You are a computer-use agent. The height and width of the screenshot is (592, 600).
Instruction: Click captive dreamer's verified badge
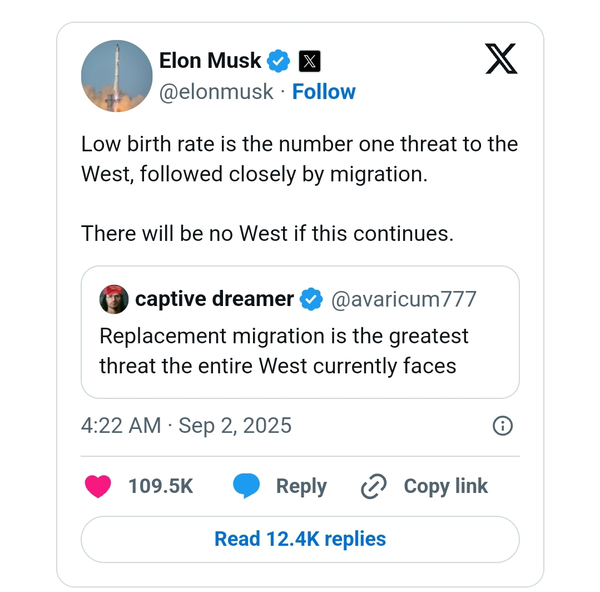pyautogui.click(x=312, y=298)
